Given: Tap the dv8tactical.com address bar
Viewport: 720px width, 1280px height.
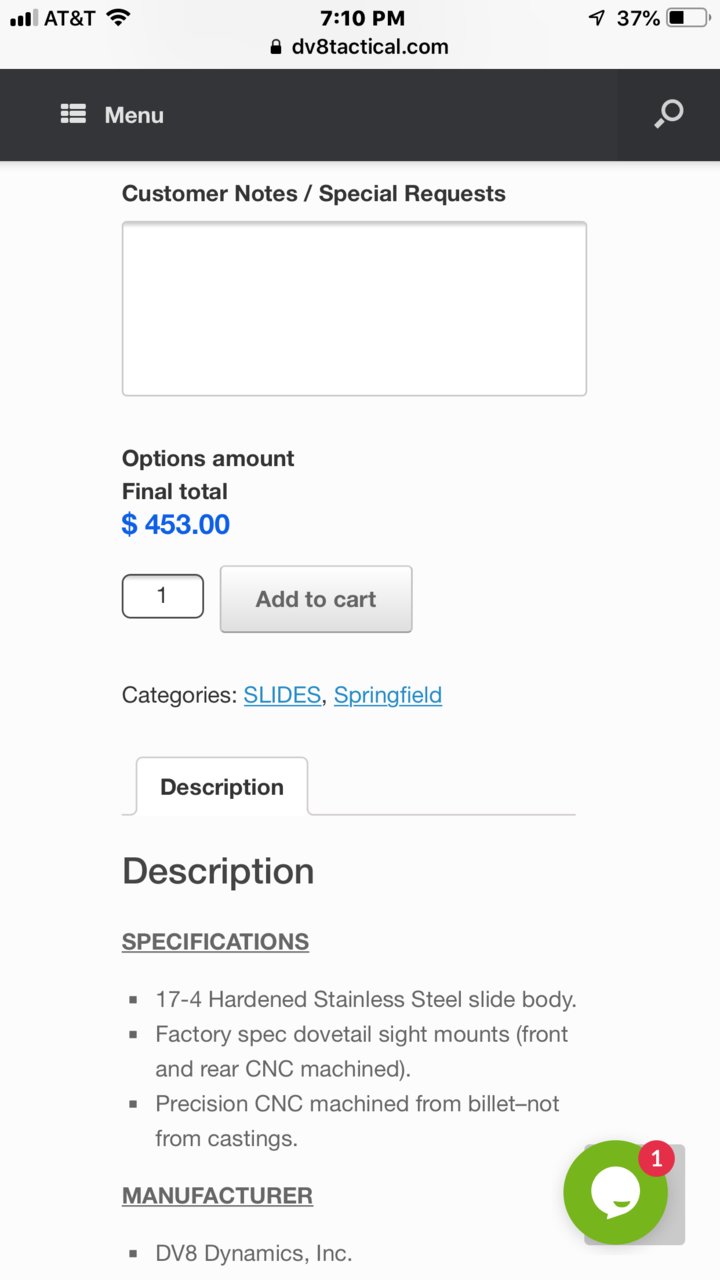Looking at the screenshot, I should (360, 47).
